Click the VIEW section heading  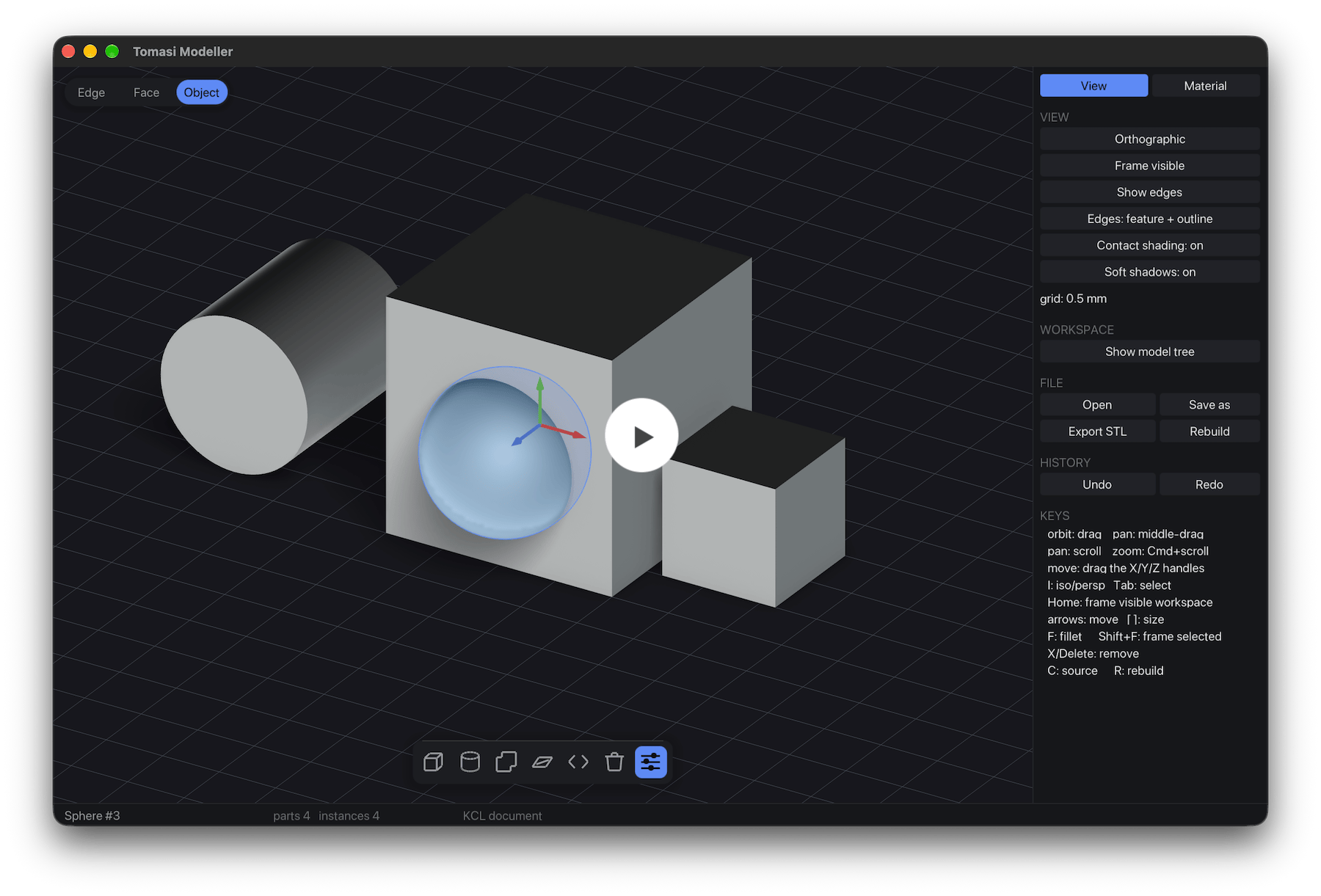click(1054, 117)
